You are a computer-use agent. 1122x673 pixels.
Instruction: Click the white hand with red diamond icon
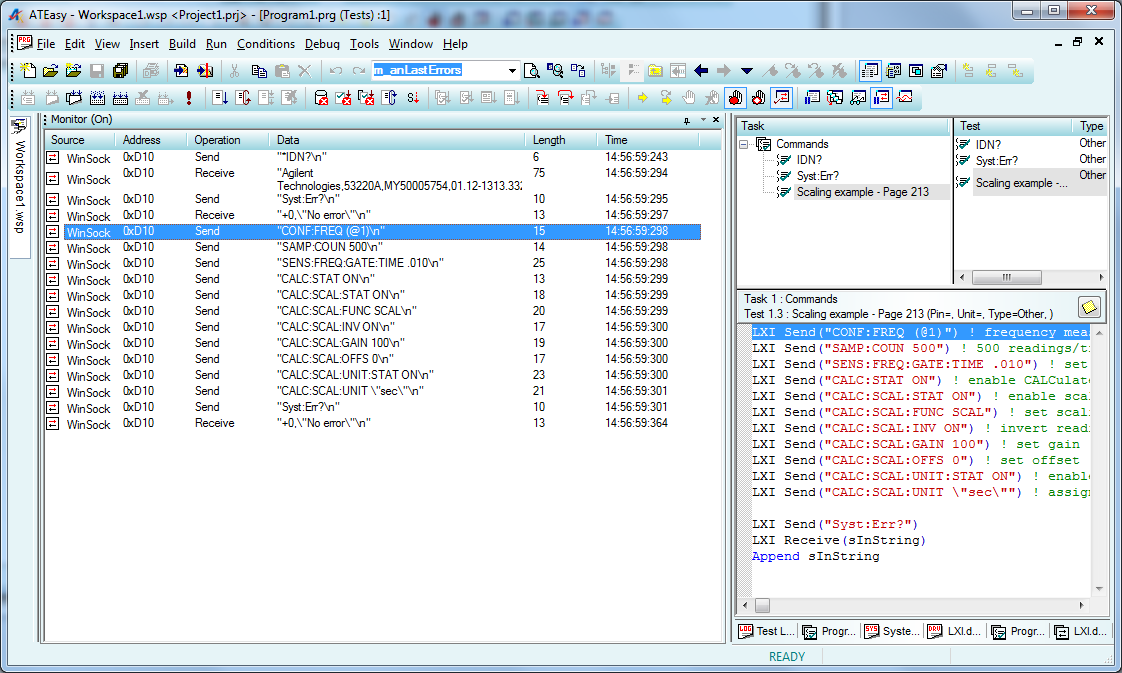758,97
